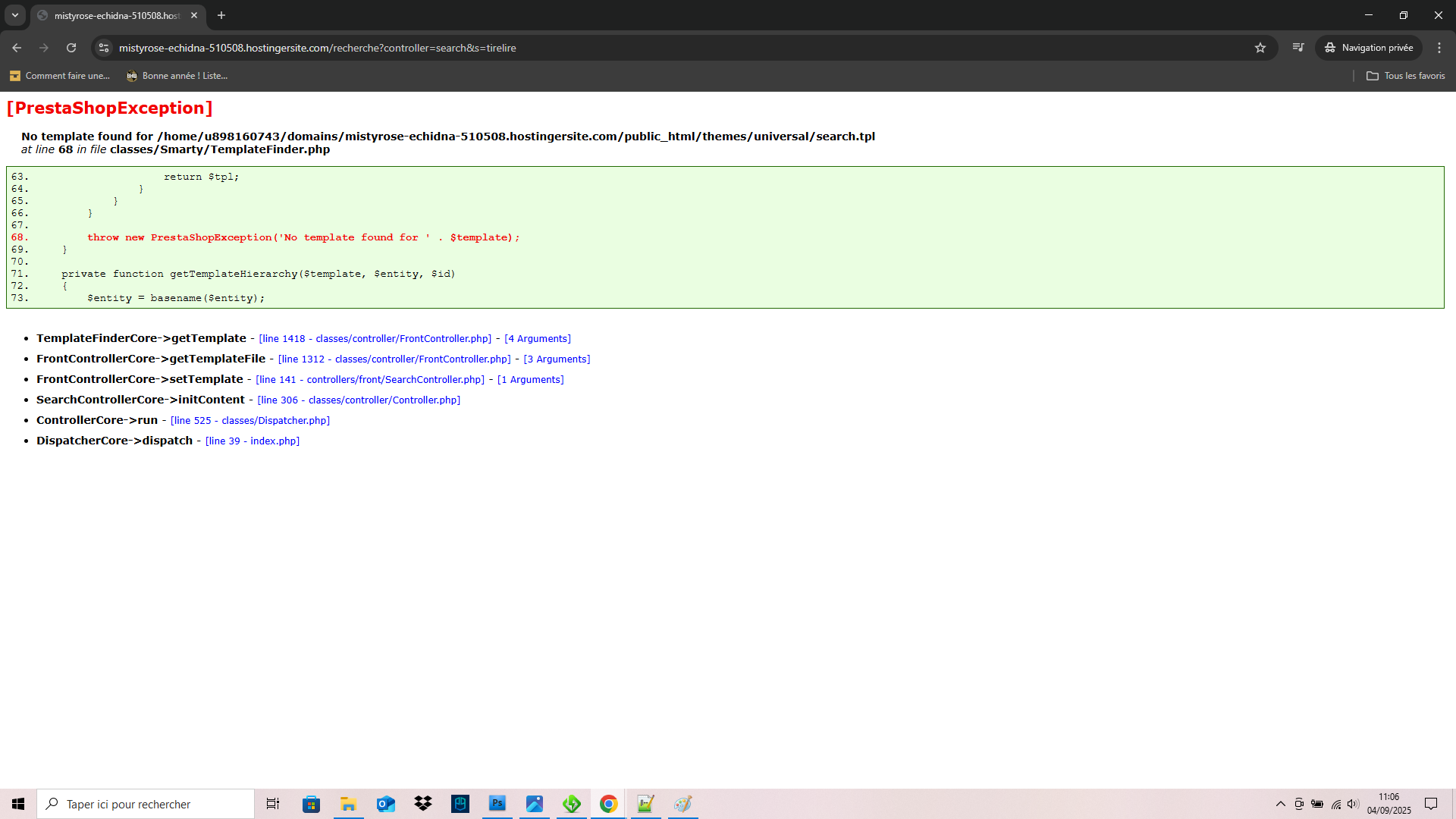This screenshot has height=819, width=1456.
Task: Go forward using the arrow button
Action: (x=44, y=48)
